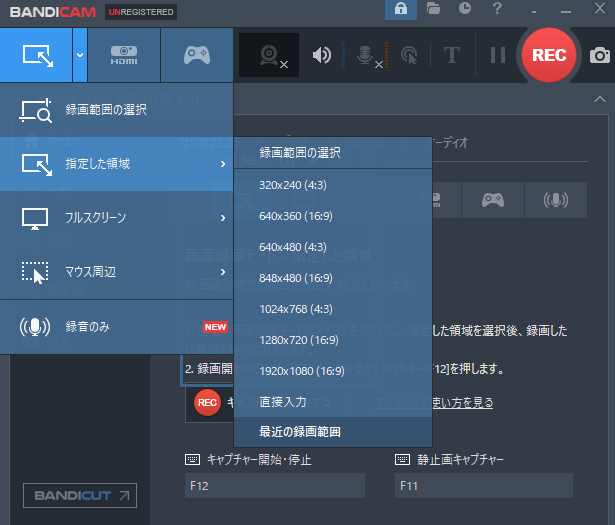Open 最近の録画範囲 recent areas

tap(333, 432)
